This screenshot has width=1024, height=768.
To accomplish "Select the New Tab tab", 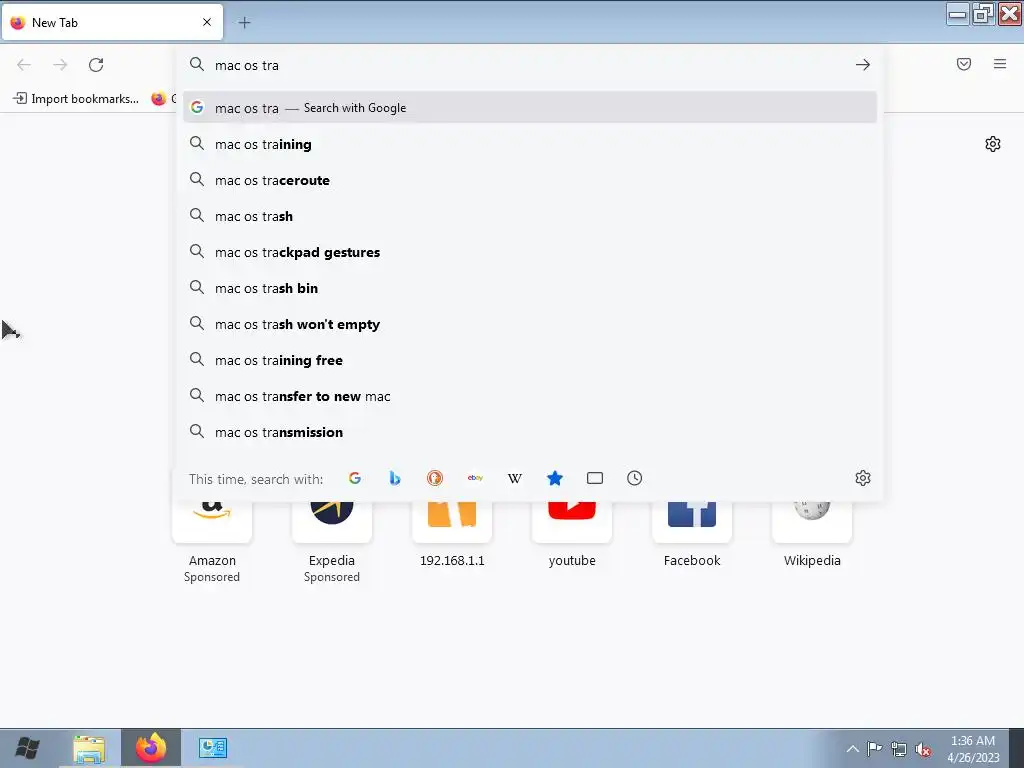I will [x=112, y=22].
